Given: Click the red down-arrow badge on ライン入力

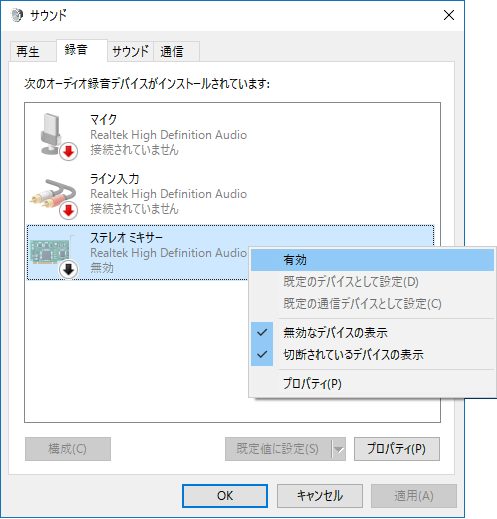Looking at the screenshot, I should [69, 211].
